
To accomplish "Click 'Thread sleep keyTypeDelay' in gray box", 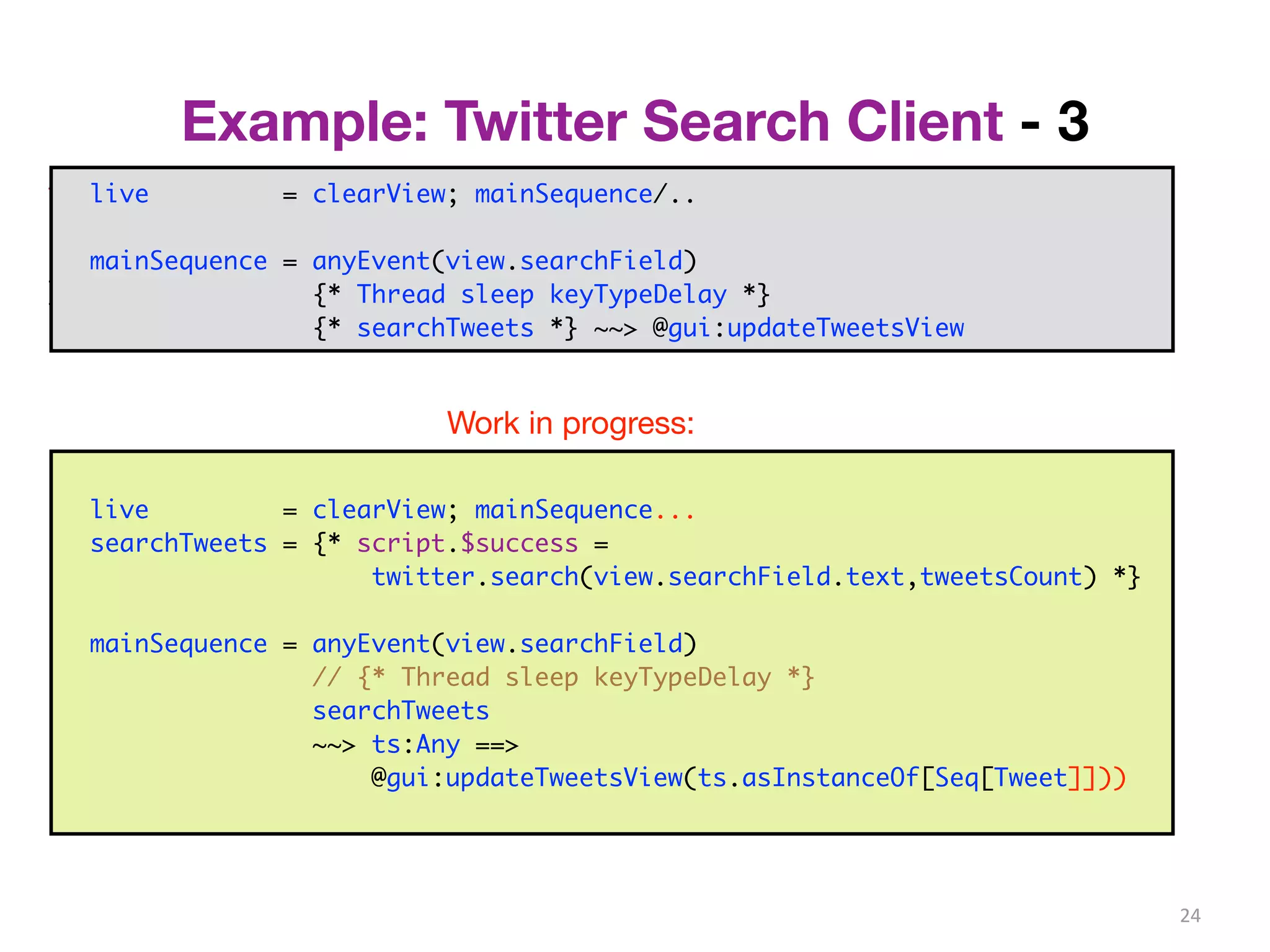I will tap(541, 294).
